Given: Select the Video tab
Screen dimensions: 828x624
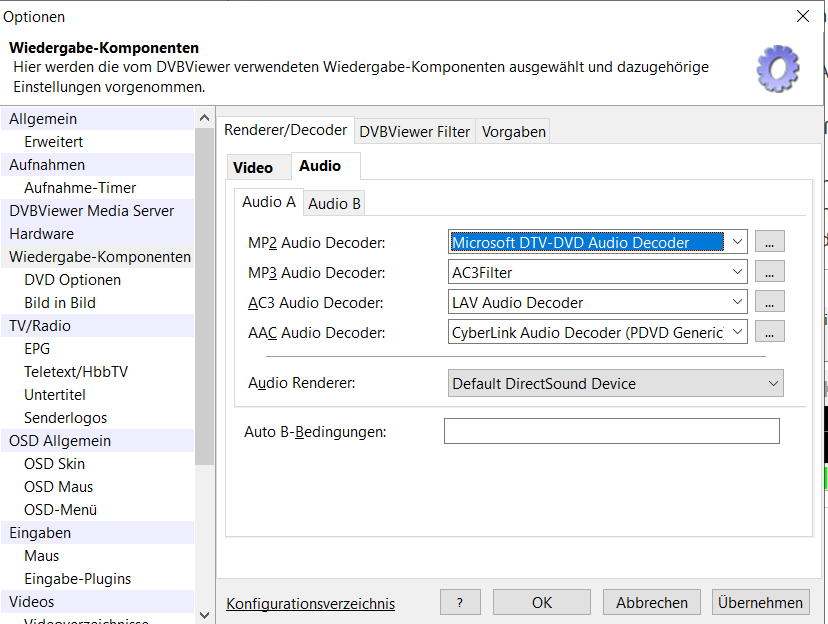Looking at the screenshot, I should coord(252,167).
